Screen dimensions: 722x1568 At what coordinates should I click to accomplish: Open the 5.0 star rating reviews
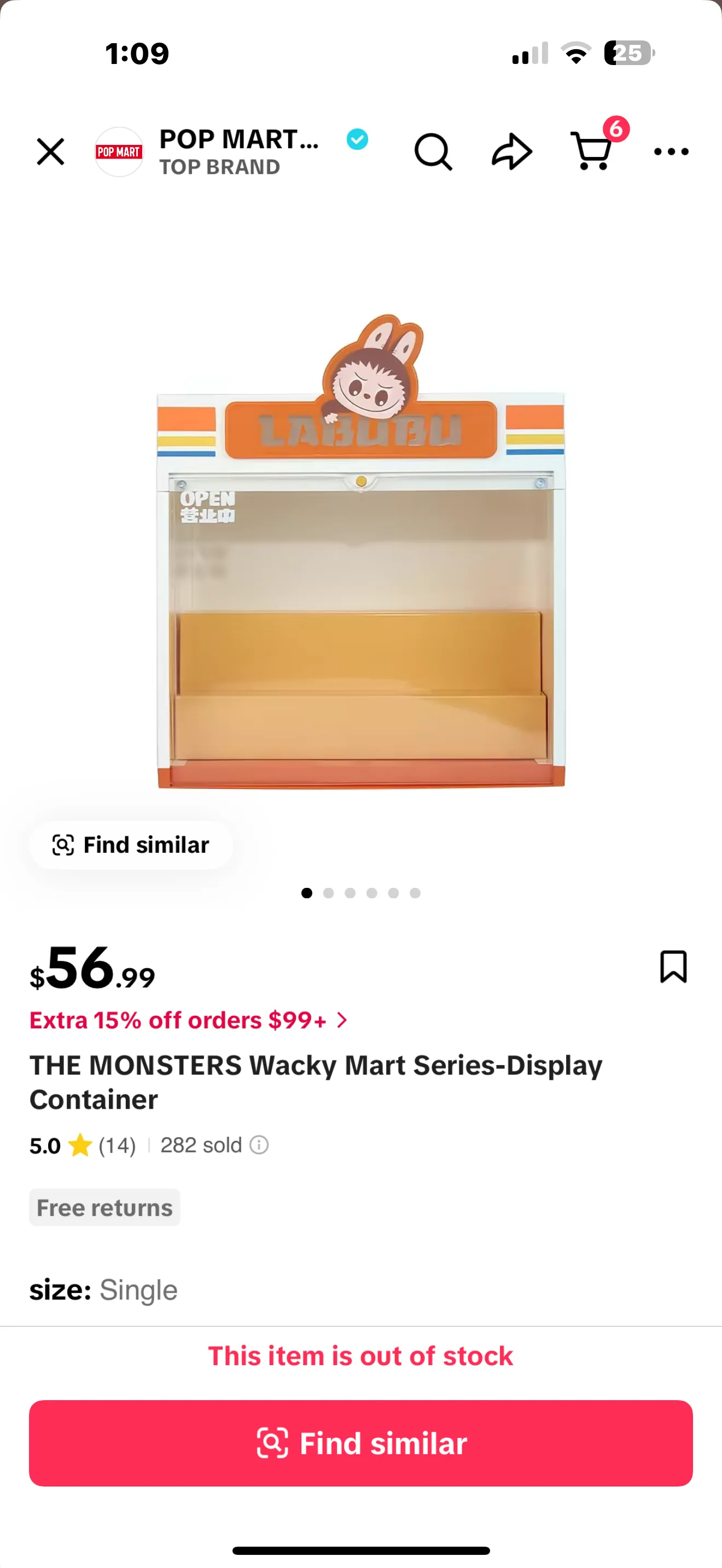coord(82,1145)
